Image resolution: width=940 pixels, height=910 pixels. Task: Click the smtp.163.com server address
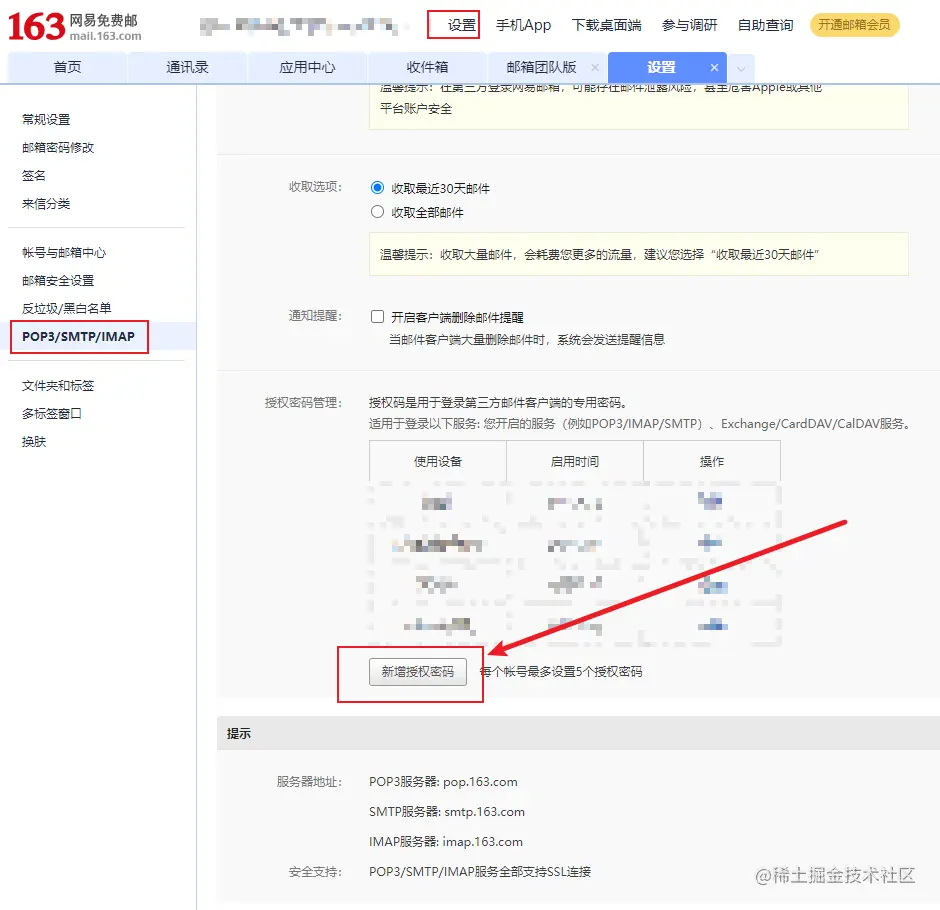(x=484, y=812)
